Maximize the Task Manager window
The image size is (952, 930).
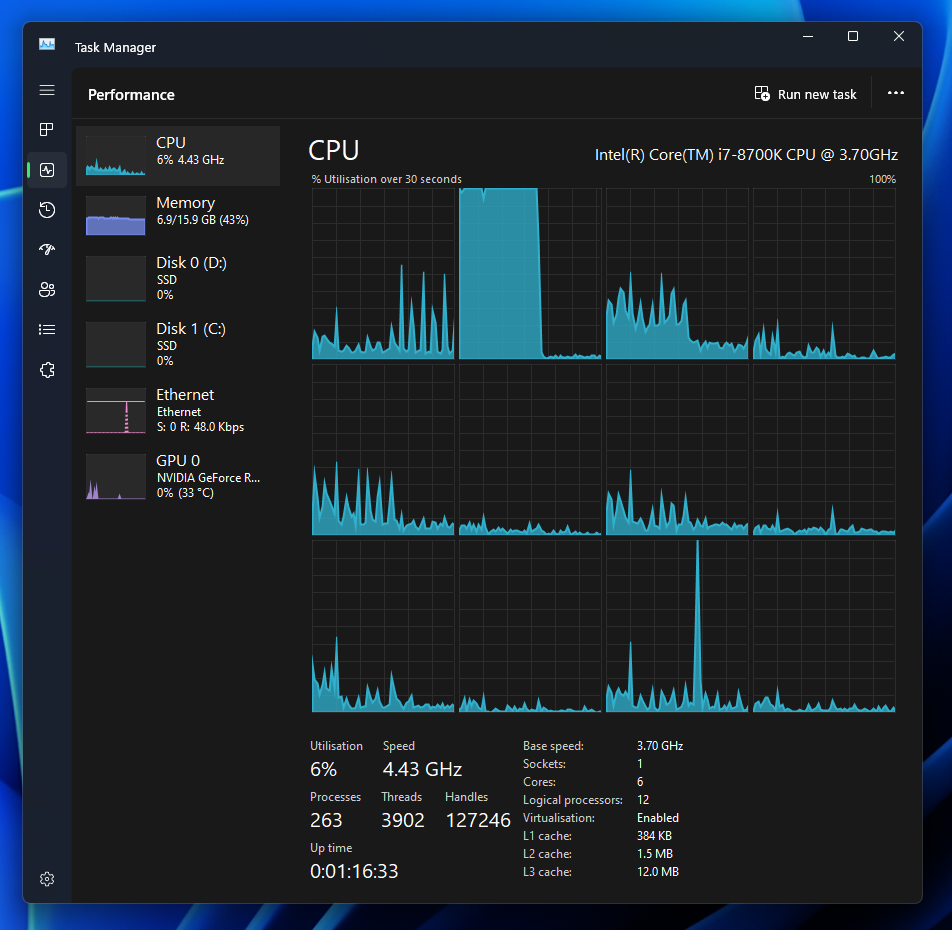(x=853, y=36)
